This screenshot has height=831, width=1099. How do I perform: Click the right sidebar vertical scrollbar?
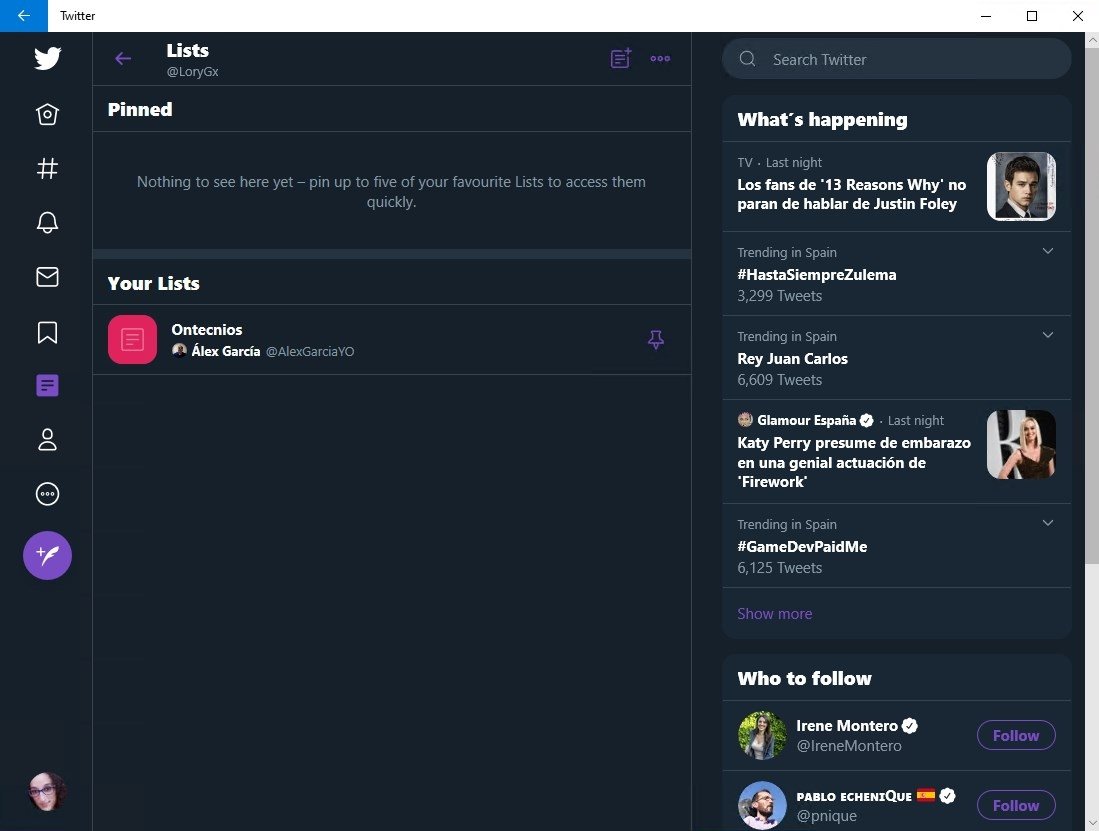pyautogui.click(x=1091, y=305)
